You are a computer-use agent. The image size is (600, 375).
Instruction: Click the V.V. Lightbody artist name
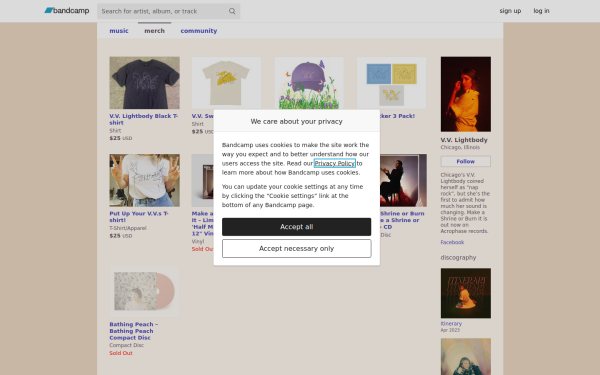464,140
